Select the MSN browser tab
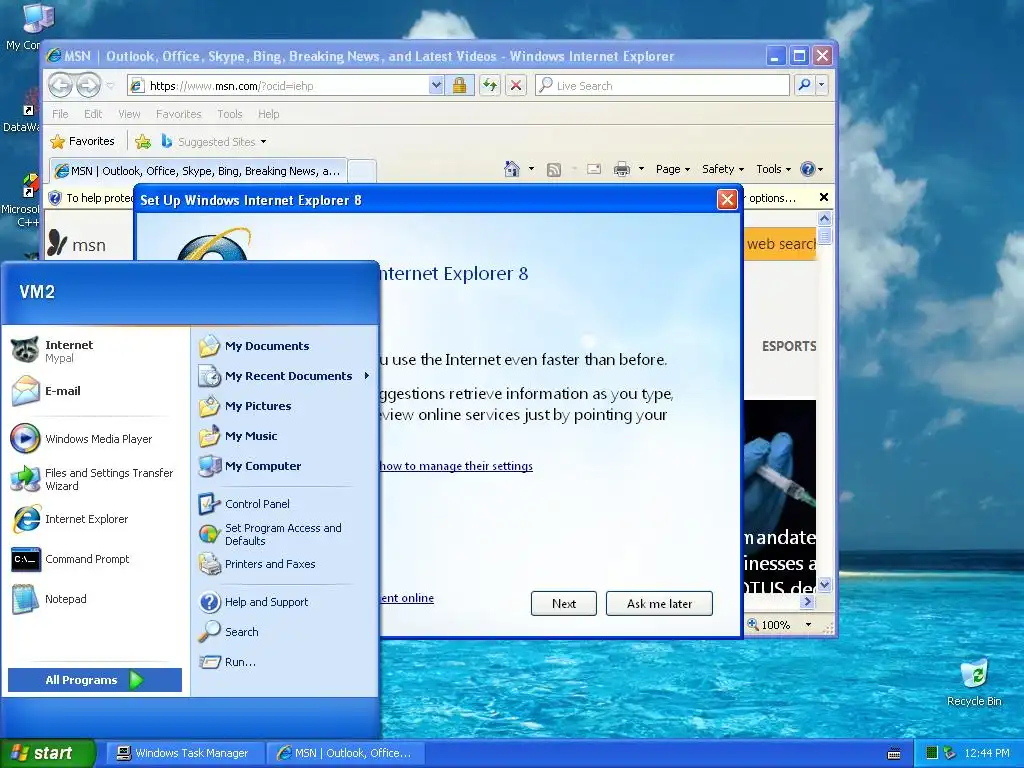The height and width of the screenshot is (768, 1024). 198,171
